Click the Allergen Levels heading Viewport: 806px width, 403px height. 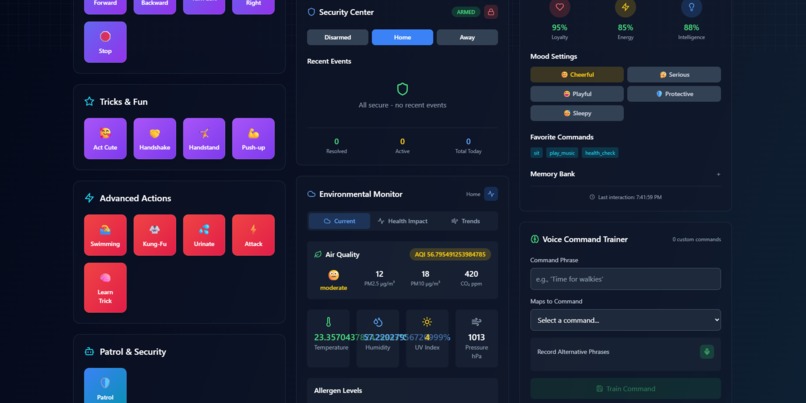[x=338, y=391]
